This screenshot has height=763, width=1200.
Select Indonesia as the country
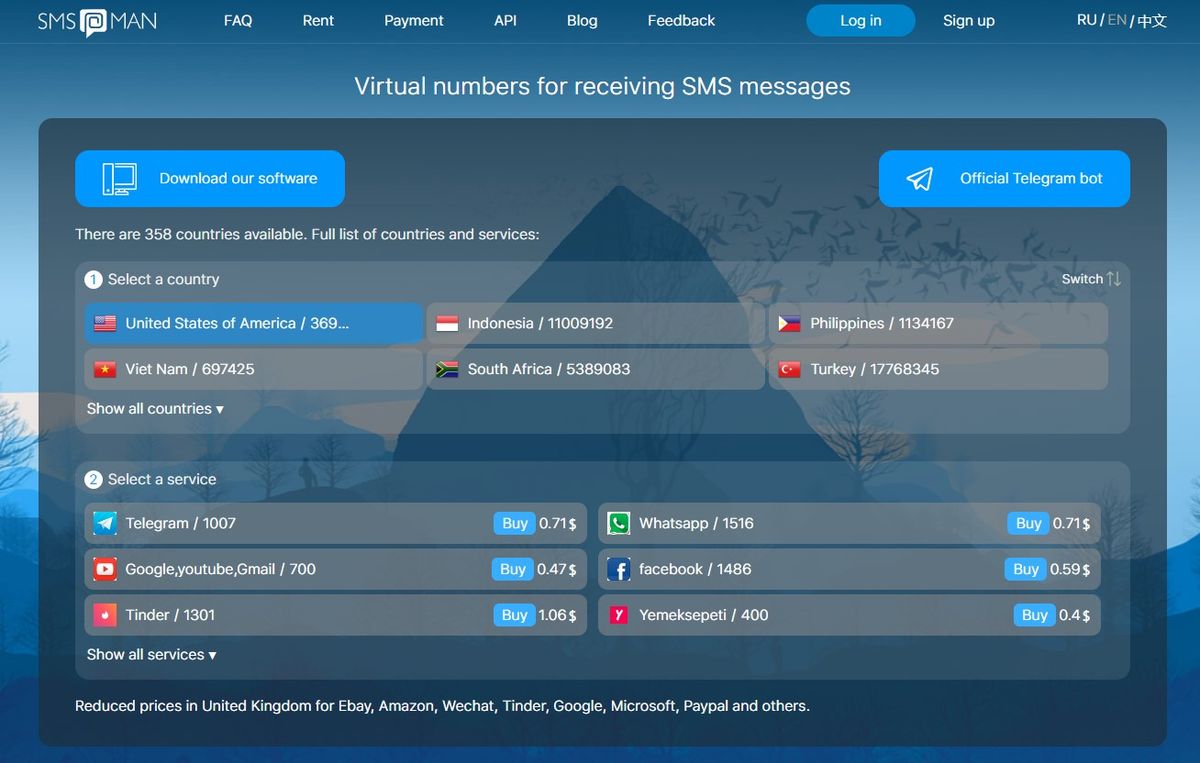click(594, 323)
